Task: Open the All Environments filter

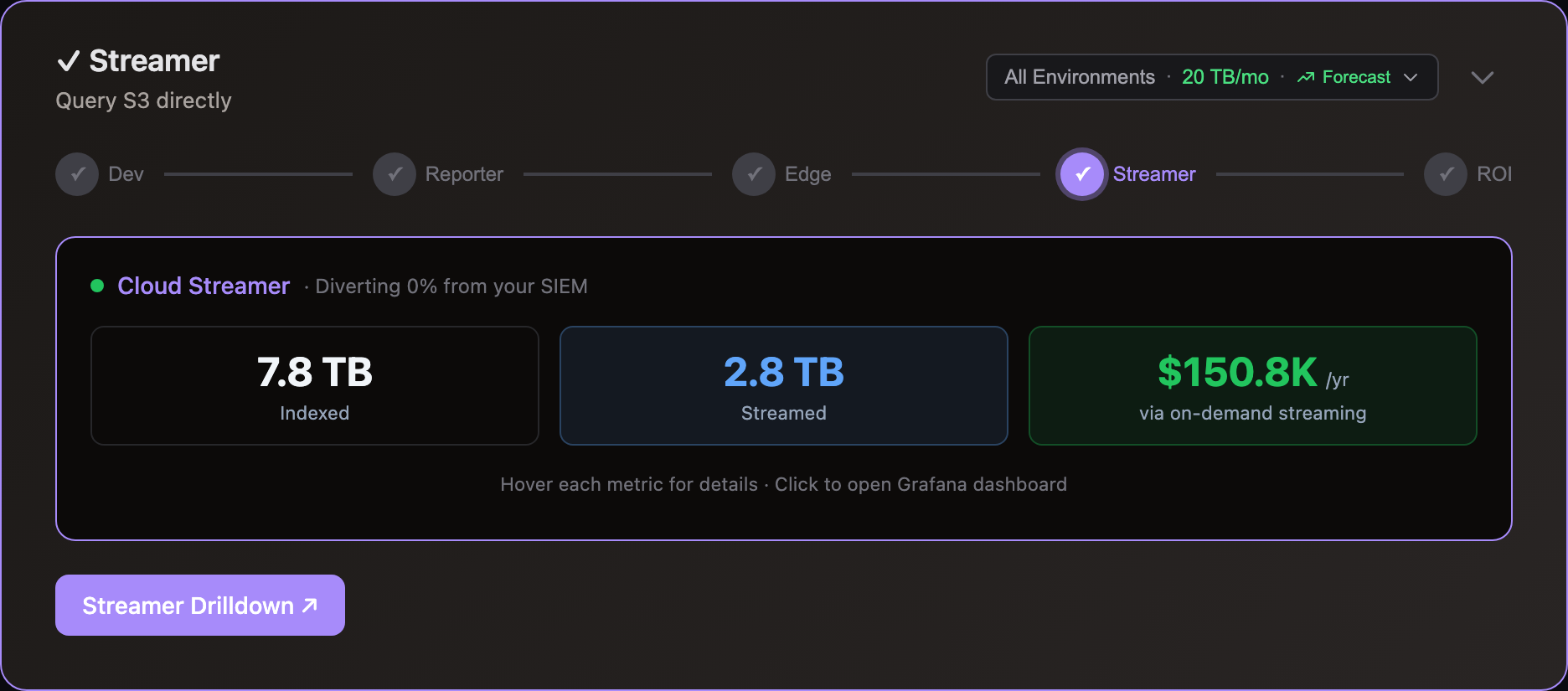Action: tap(1079, 77)
